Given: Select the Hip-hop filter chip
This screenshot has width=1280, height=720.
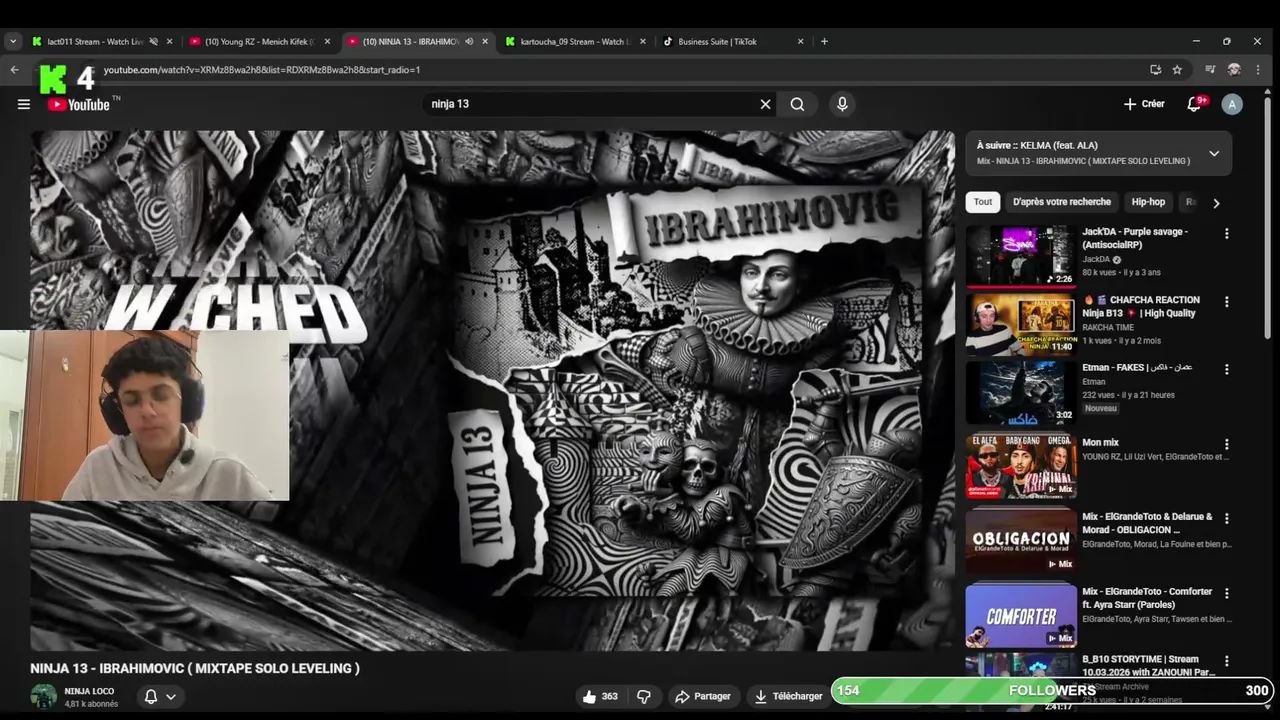Looking at the screenshot, I should (1148, 202).
